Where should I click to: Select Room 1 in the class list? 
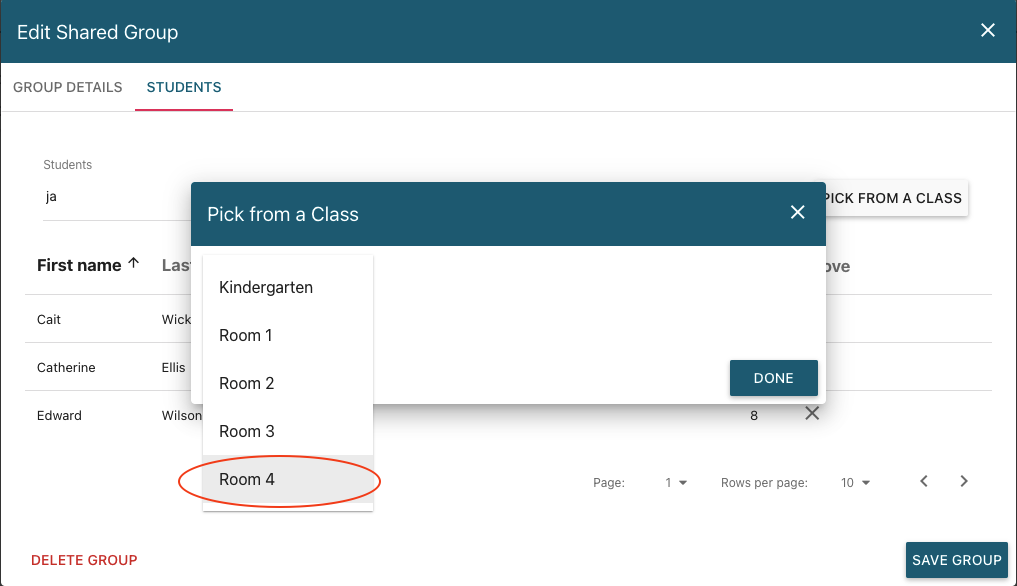pyautogui.click(x=246, y=336)
